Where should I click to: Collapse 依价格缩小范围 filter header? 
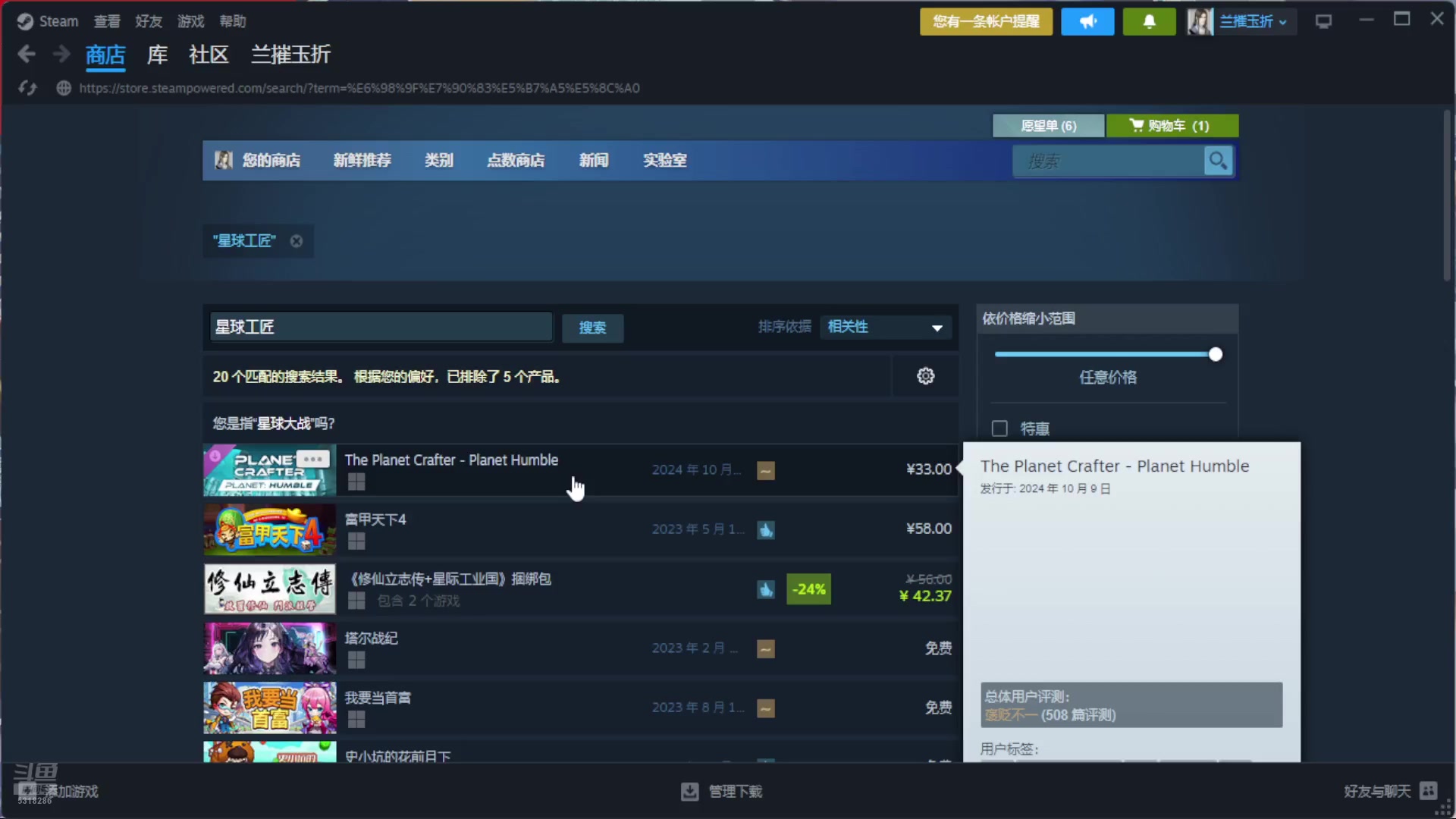click(x=1107, y=318)
